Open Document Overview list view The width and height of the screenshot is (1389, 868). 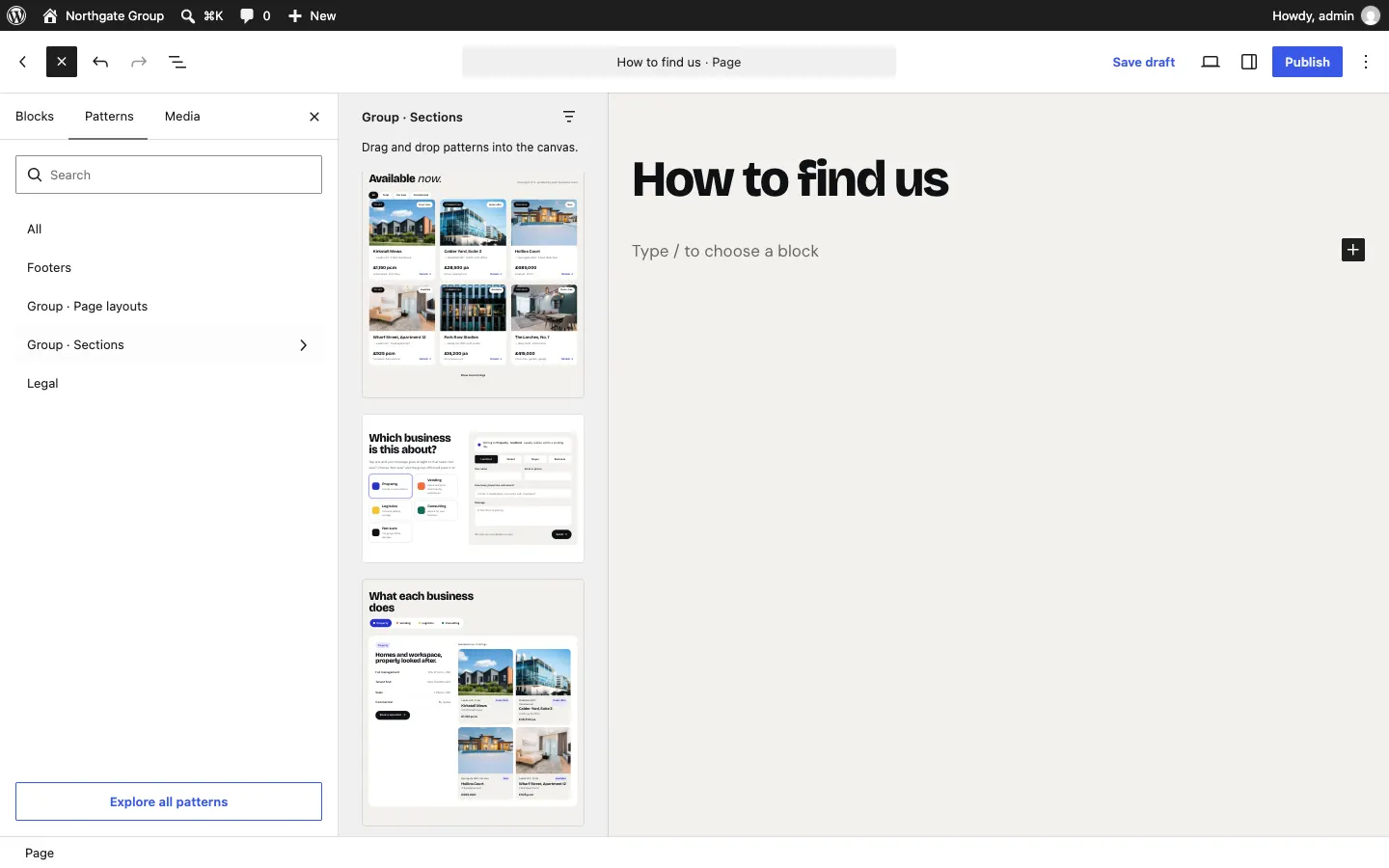[178, 62]
